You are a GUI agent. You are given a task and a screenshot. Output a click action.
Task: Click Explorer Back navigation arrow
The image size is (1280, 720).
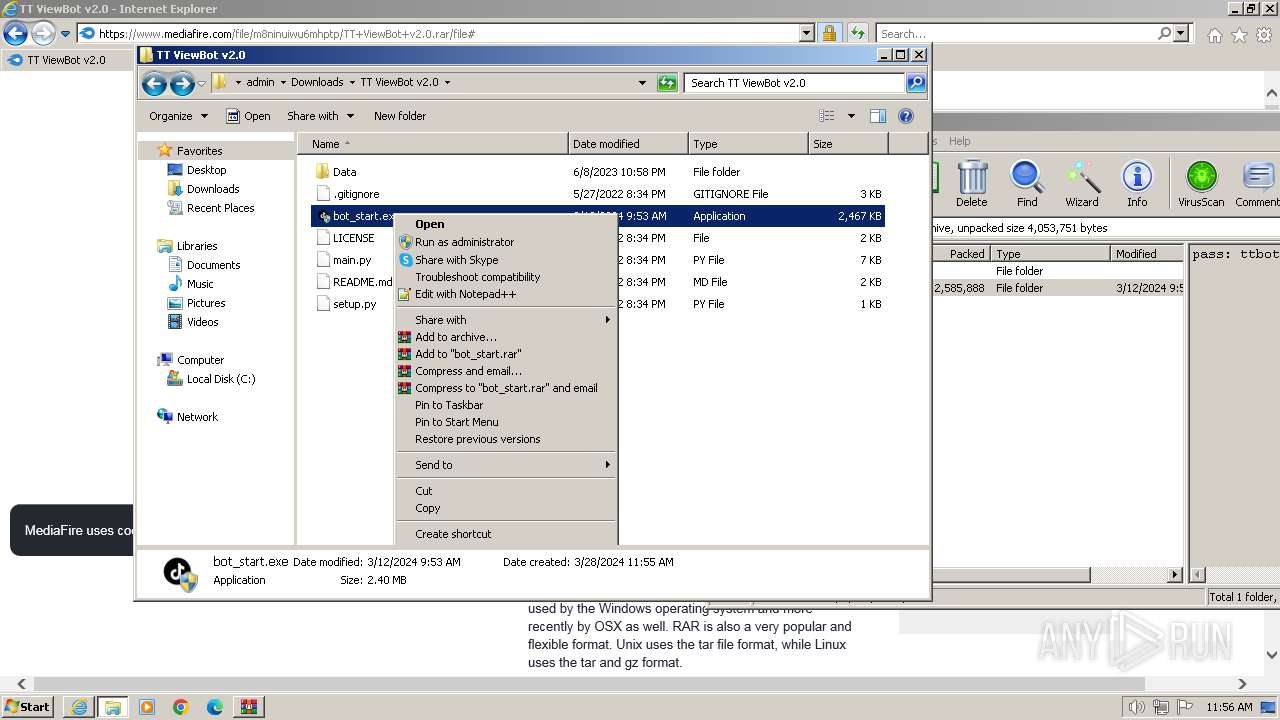click(x=154, y=84)
